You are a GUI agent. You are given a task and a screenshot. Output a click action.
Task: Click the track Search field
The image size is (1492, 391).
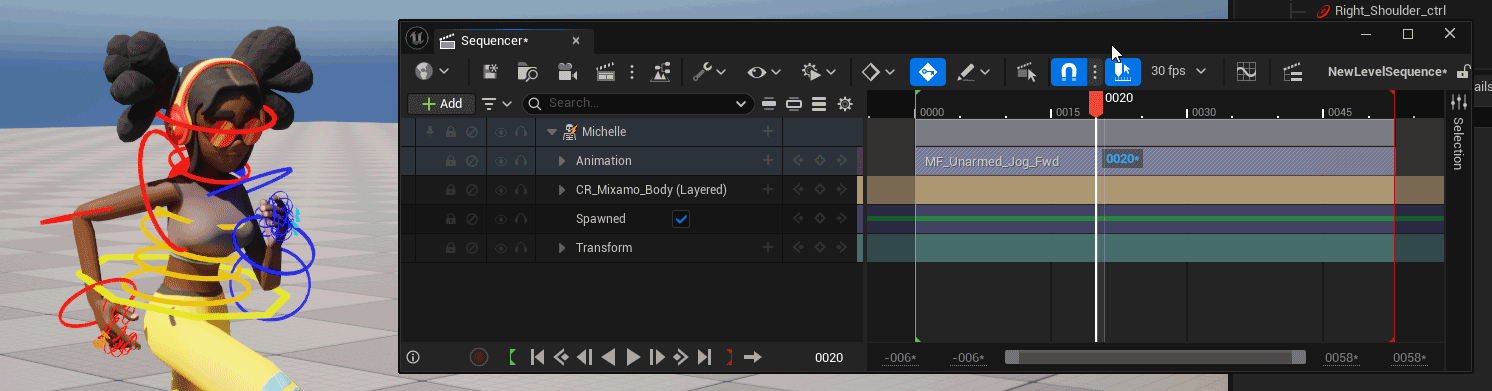coord(639,103)
